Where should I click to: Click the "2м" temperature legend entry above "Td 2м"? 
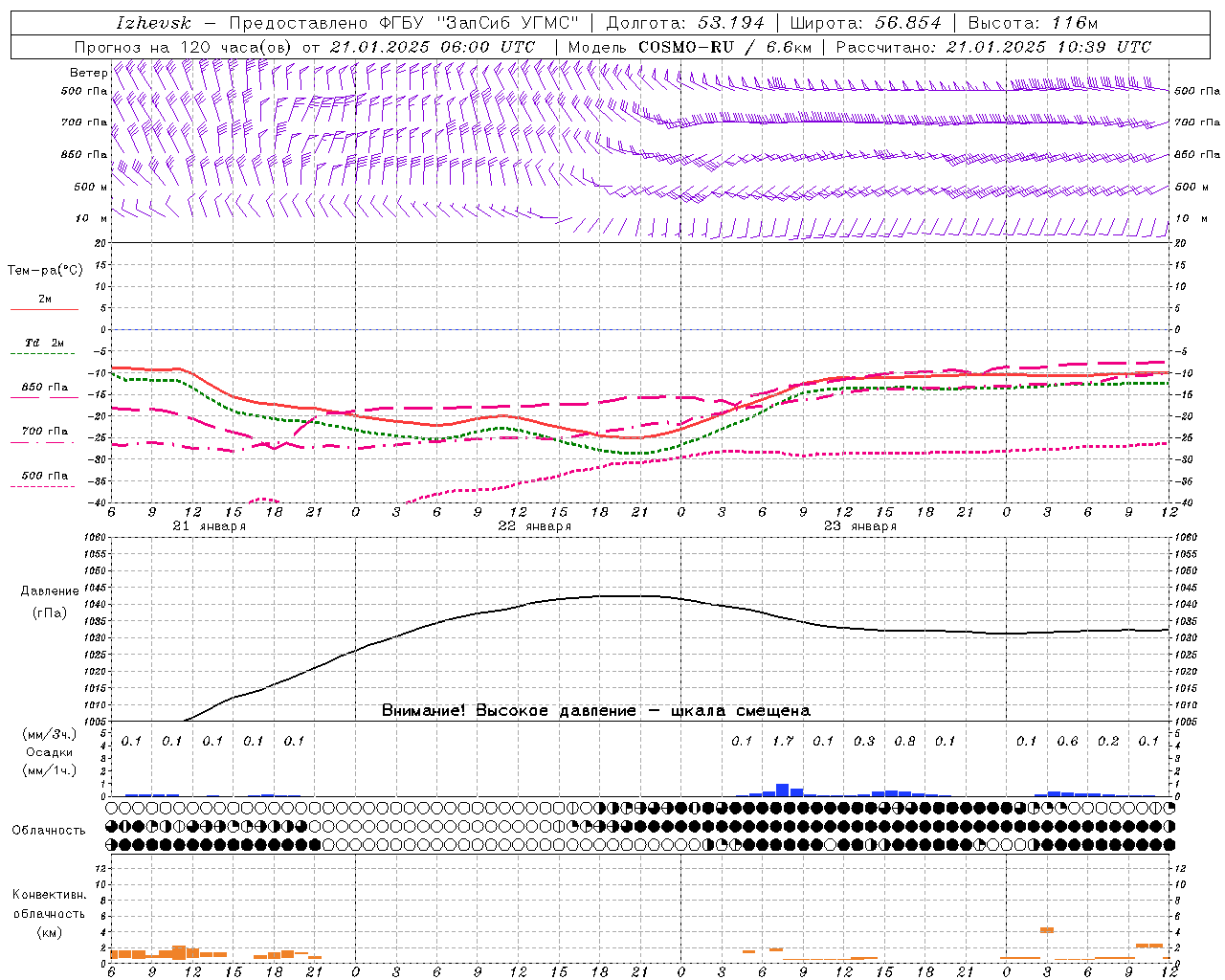pyautogui.click(x=45, y=299)
